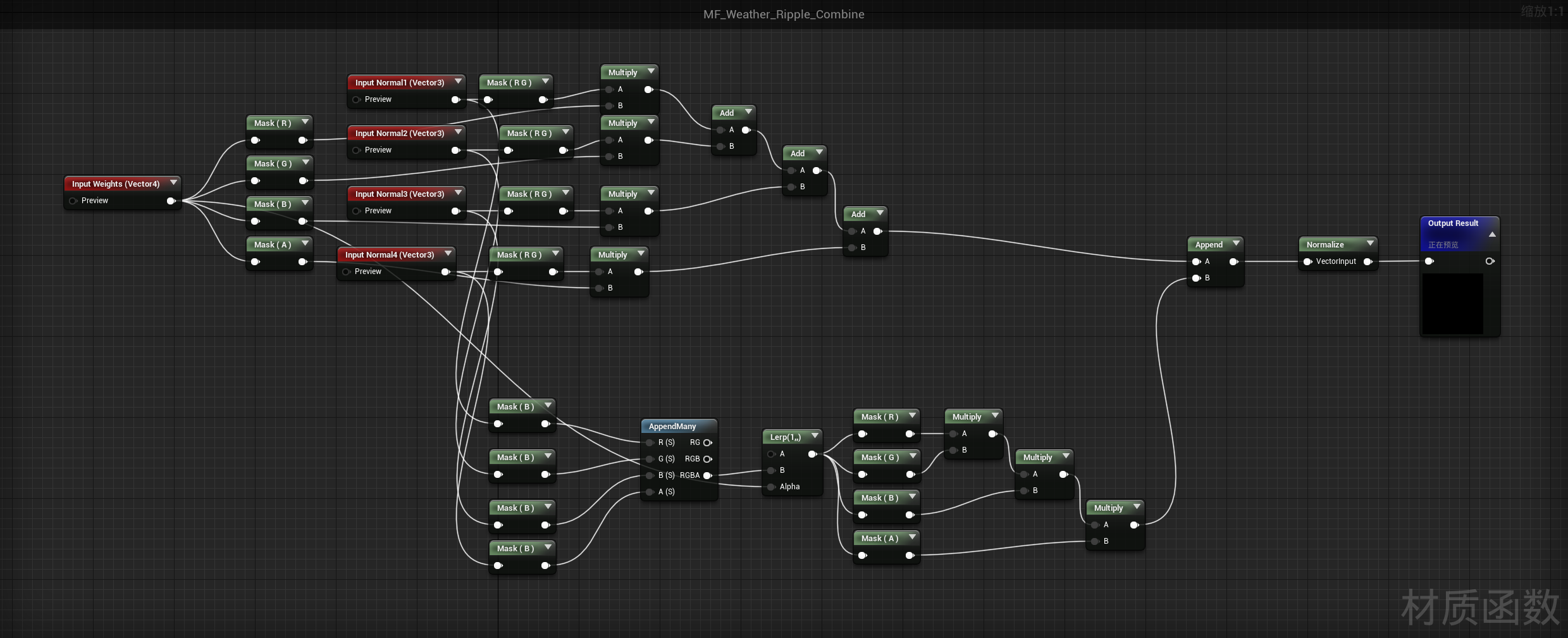This screenshot has width=1568, height=638.
Task: Click the Output Result black preview swatch
Action: (x=1452, y=304)
